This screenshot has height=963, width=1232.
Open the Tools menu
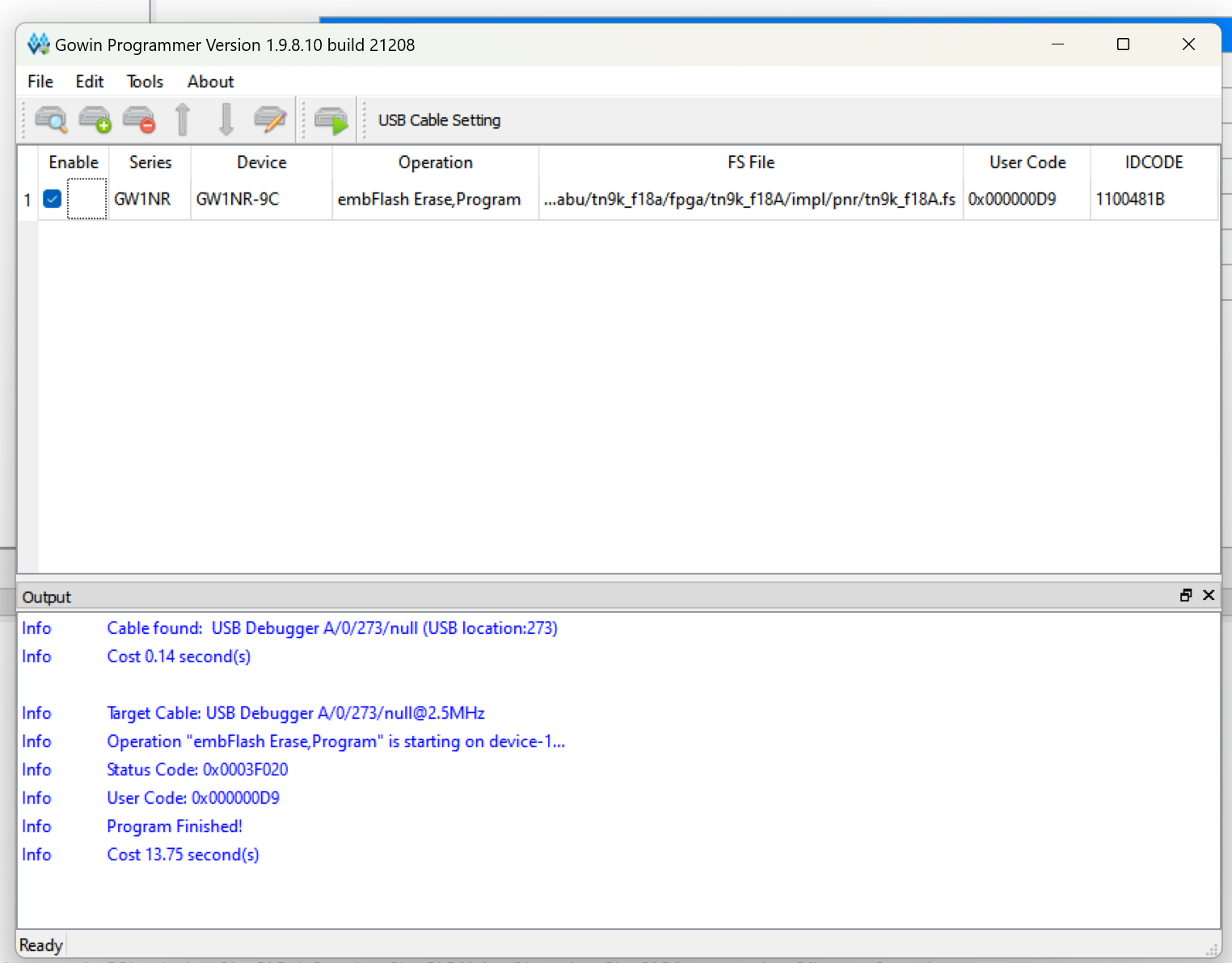click(145, 82)
